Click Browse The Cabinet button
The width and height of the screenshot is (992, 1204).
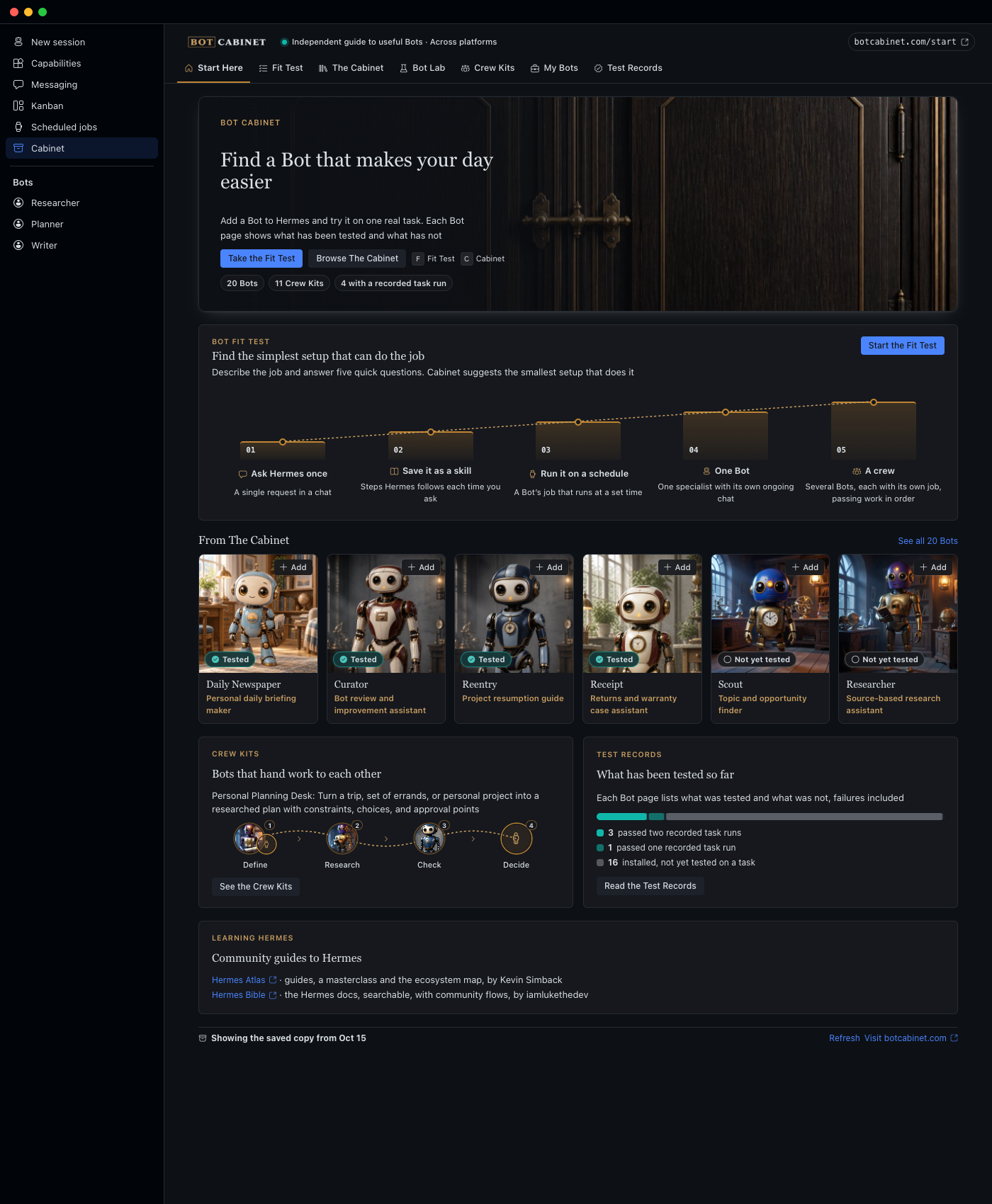click(x=357, y=259)
